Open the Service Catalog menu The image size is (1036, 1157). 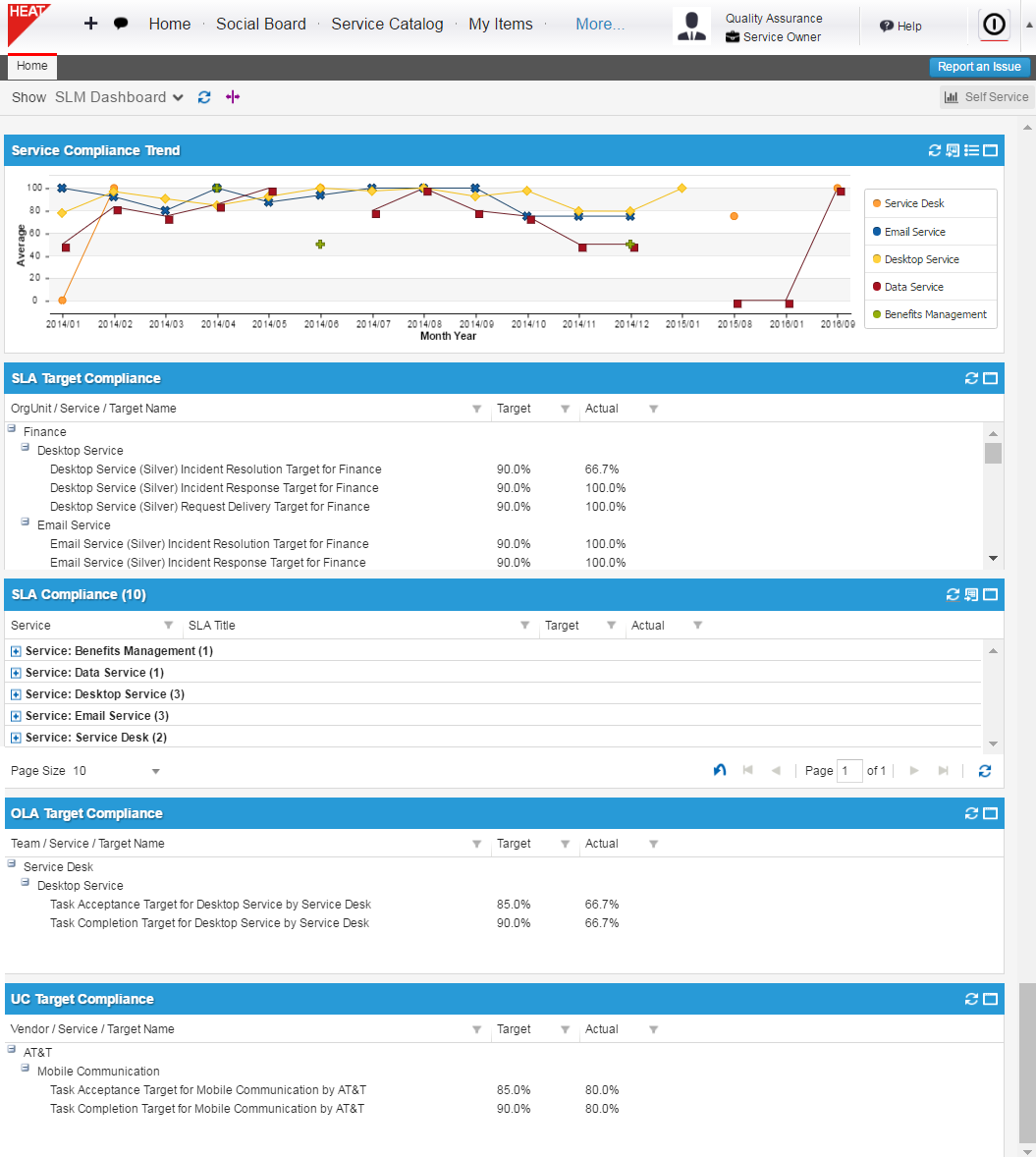[x=387, y=24]
